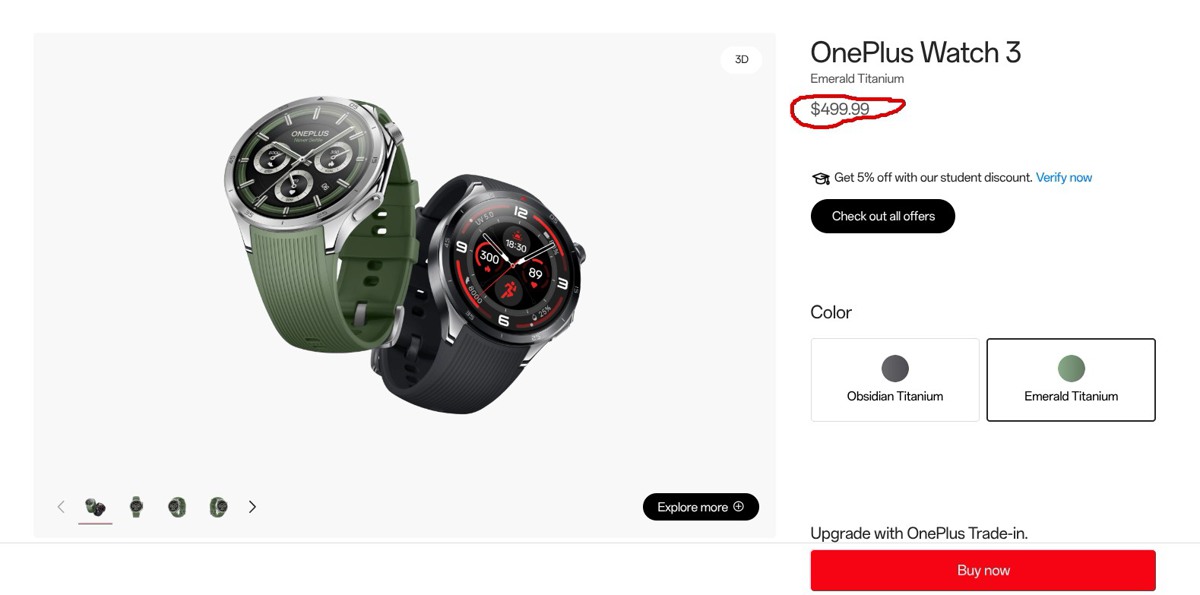The height and width of the screenshot is (595, 1200).
Task: Click the Check out all offers button
Action: click(883, 216)
